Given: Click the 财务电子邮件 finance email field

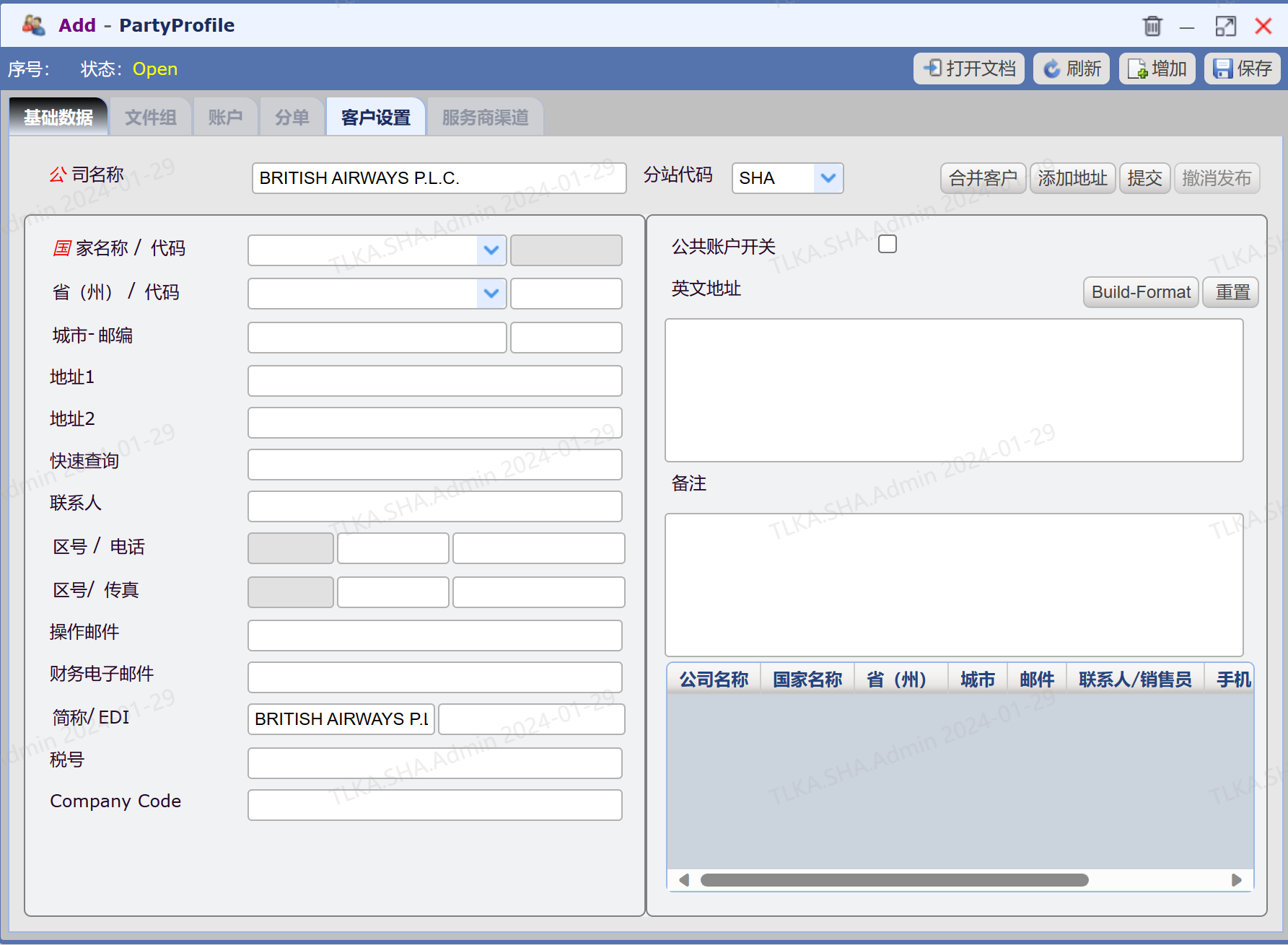Looking at the screenshot, I should pyautogui.click(x=435, y=677).
